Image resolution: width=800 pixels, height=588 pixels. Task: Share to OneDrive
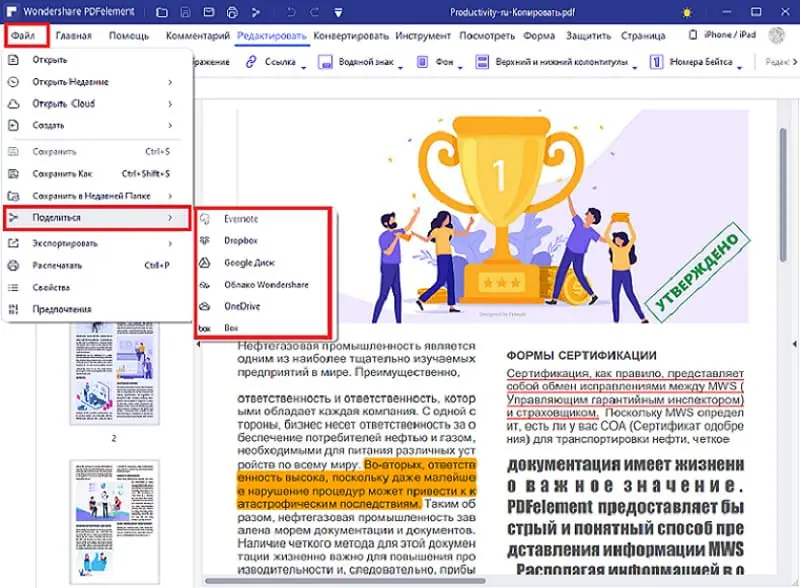[263, 306]
